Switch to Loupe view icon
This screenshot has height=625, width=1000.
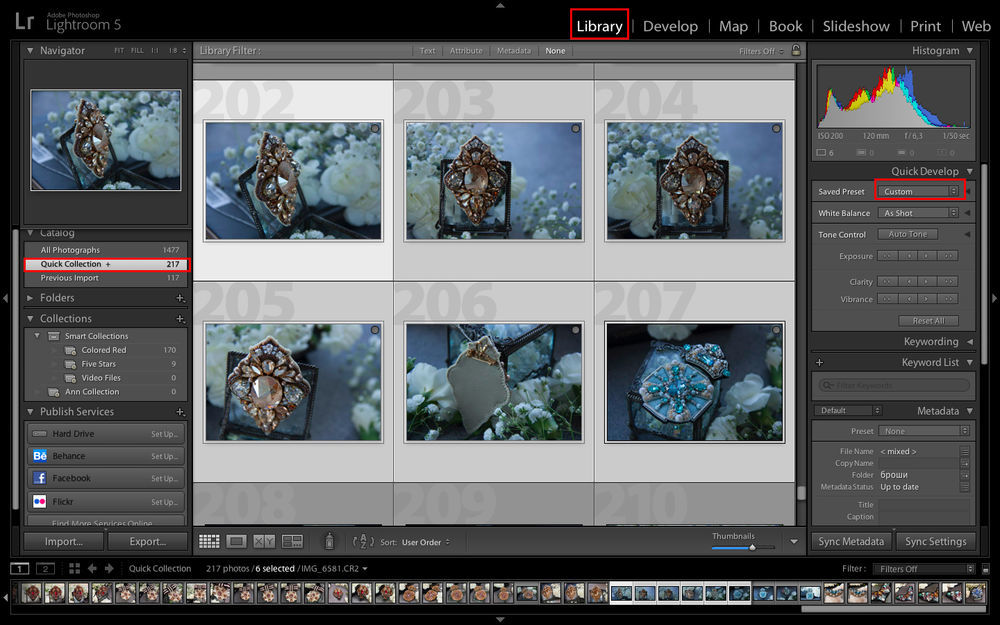pyautogui.click(x=236, y=541)
